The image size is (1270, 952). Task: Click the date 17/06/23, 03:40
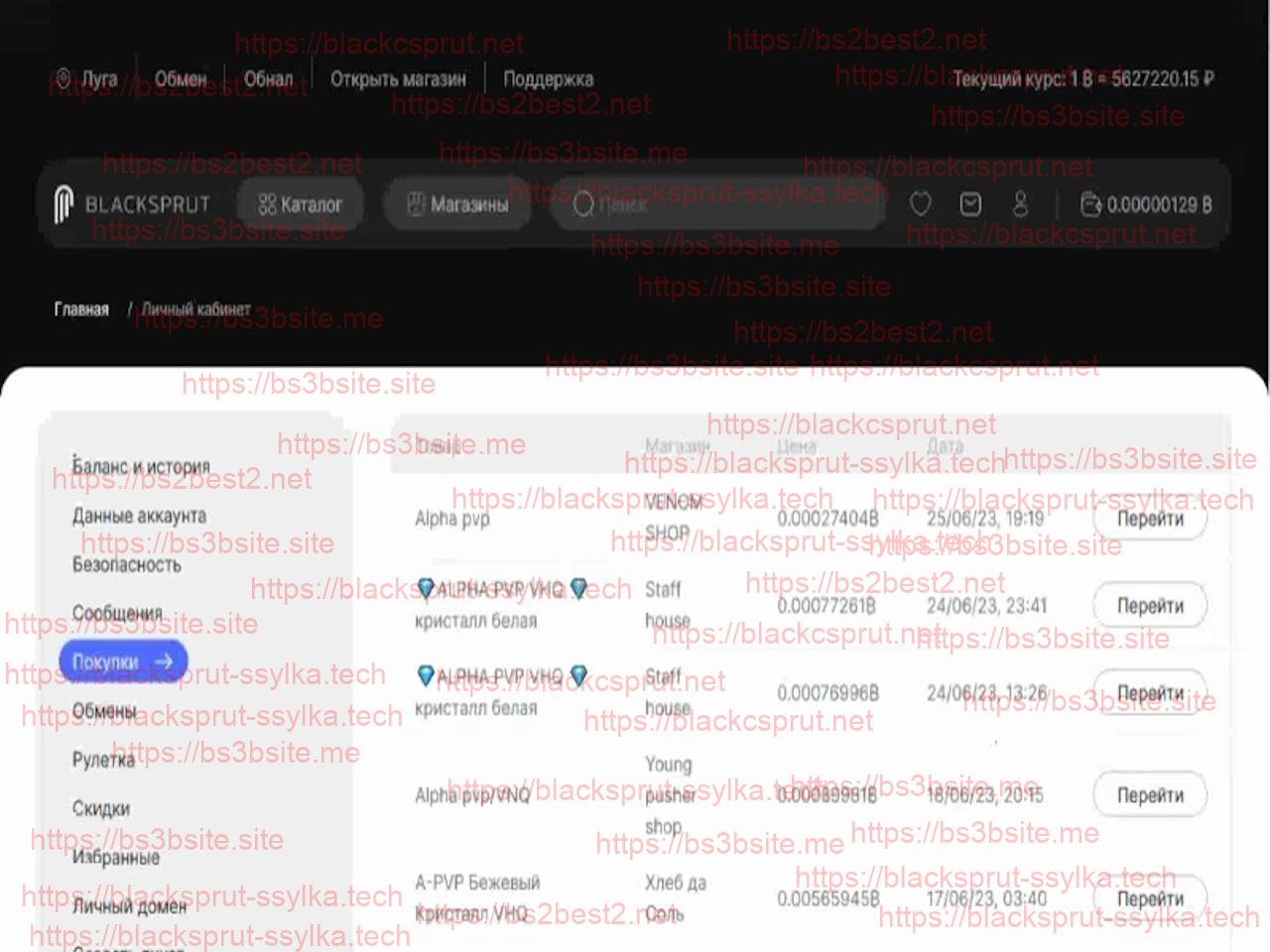pos(986,898)
